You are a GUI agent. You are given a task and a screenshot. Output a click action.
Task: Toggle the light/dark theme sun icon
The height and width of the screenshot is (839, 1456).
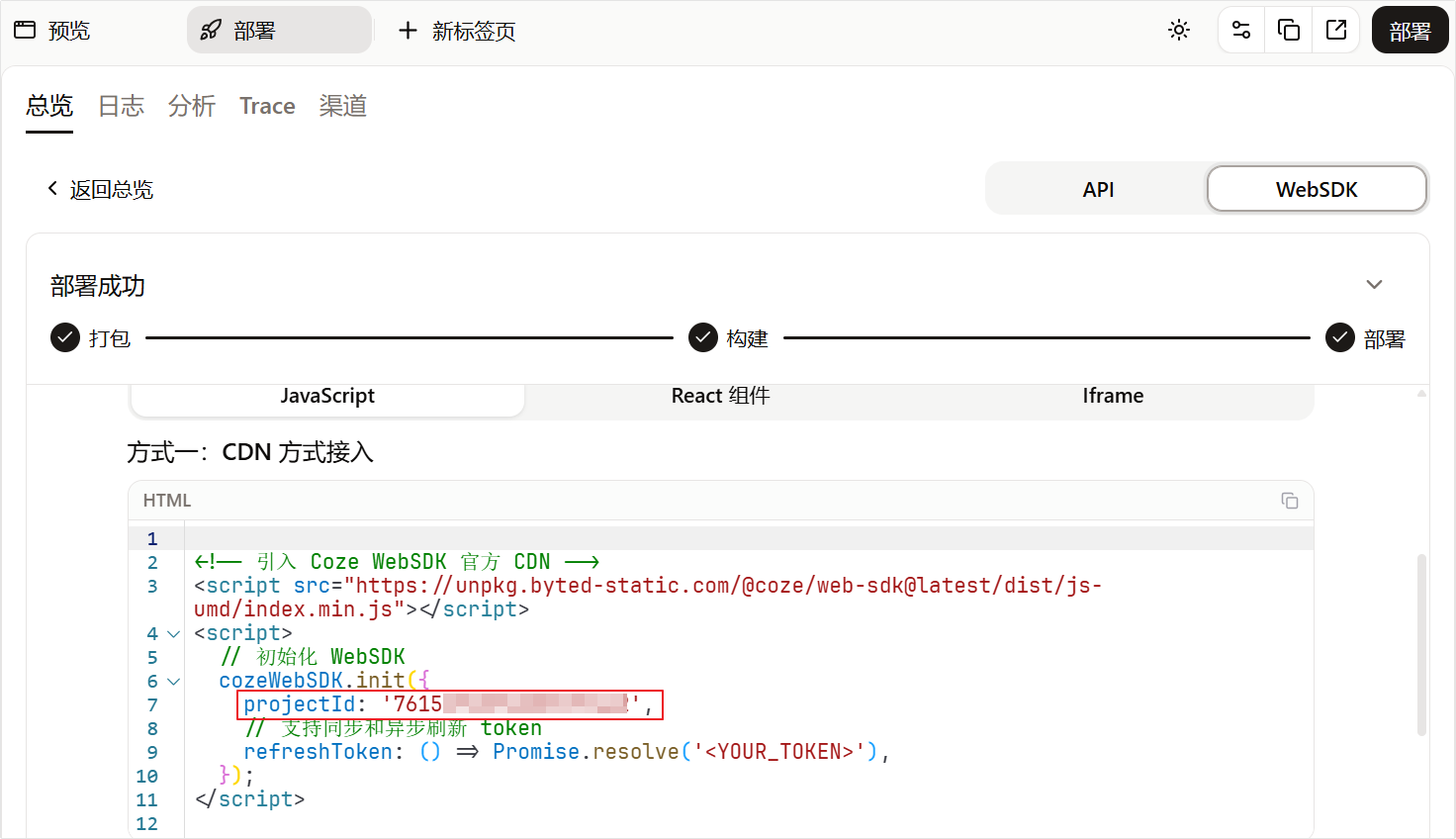pos(1179,30)
